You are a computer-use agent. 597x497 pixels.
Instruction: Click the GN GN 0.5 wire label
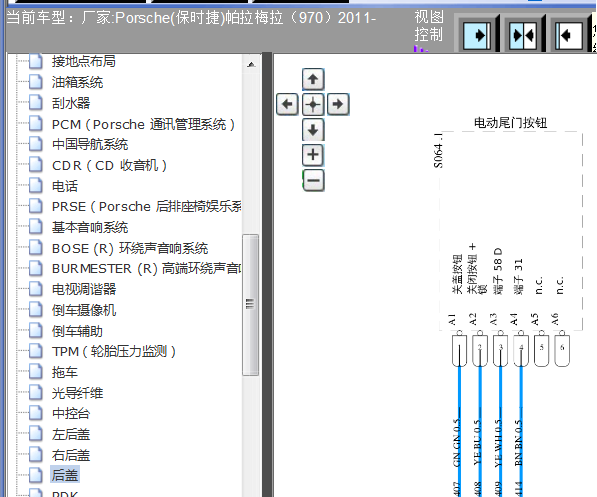457,443
